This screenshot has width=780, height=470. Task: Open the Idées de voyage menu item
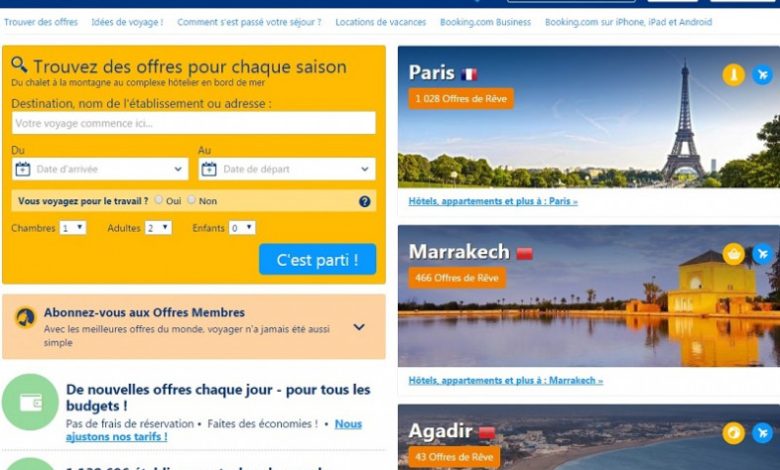coord(127,22)
